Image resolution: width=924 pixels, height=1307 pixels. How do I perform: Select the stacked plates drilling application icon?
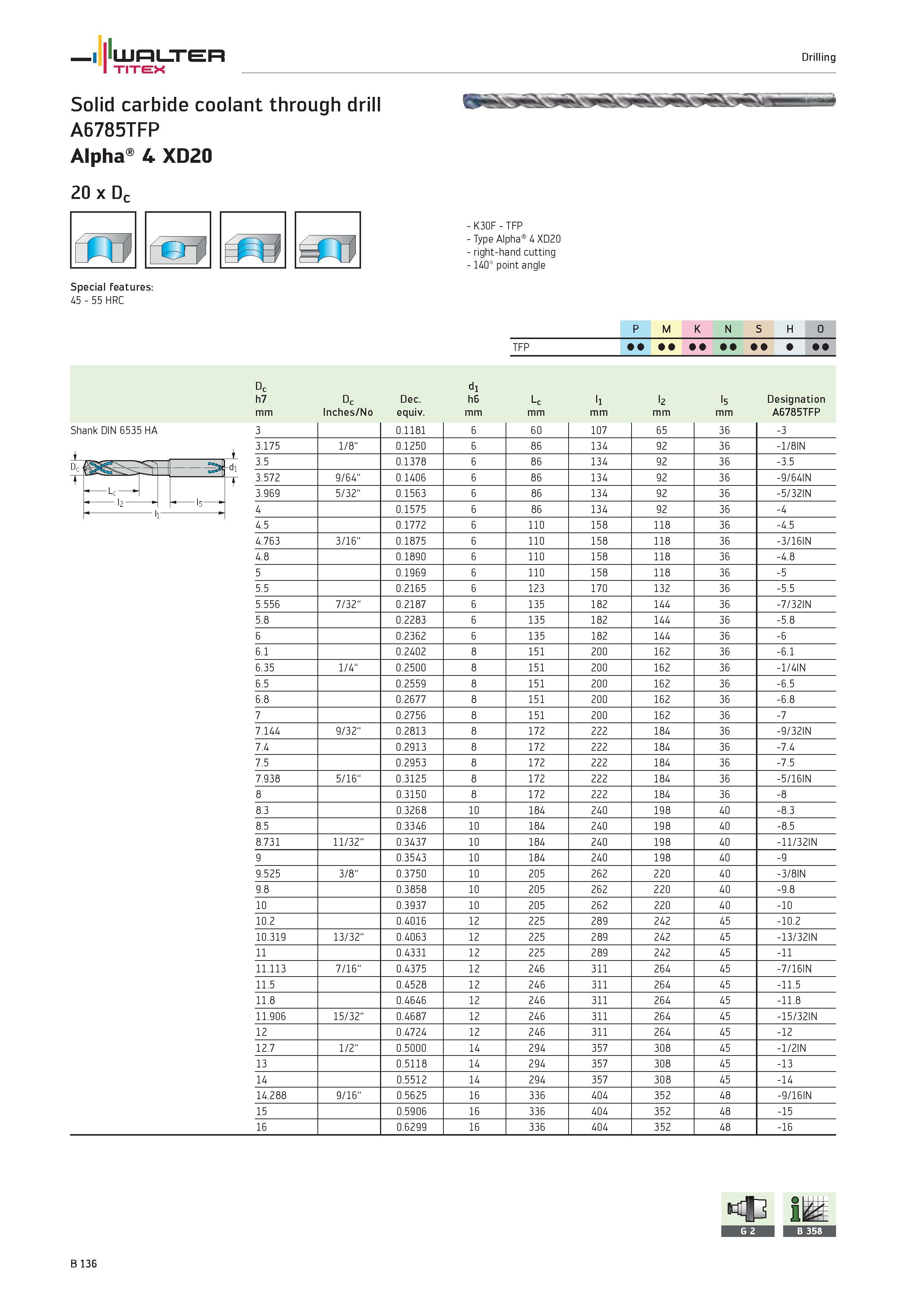pos(253,240)
